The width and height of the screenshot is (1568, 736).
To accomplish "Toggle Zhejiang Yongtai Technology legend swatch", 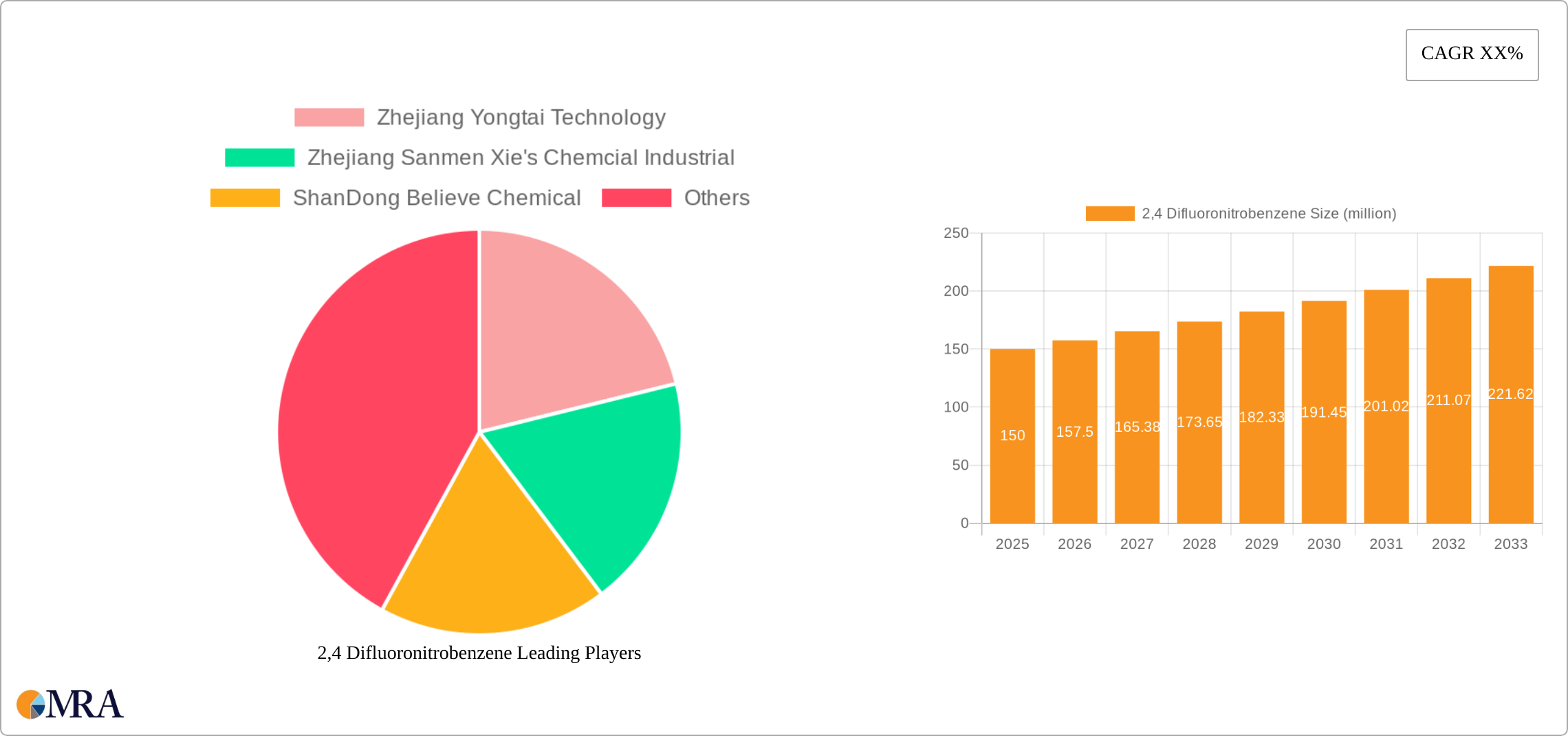I will (x=329, y=118).
